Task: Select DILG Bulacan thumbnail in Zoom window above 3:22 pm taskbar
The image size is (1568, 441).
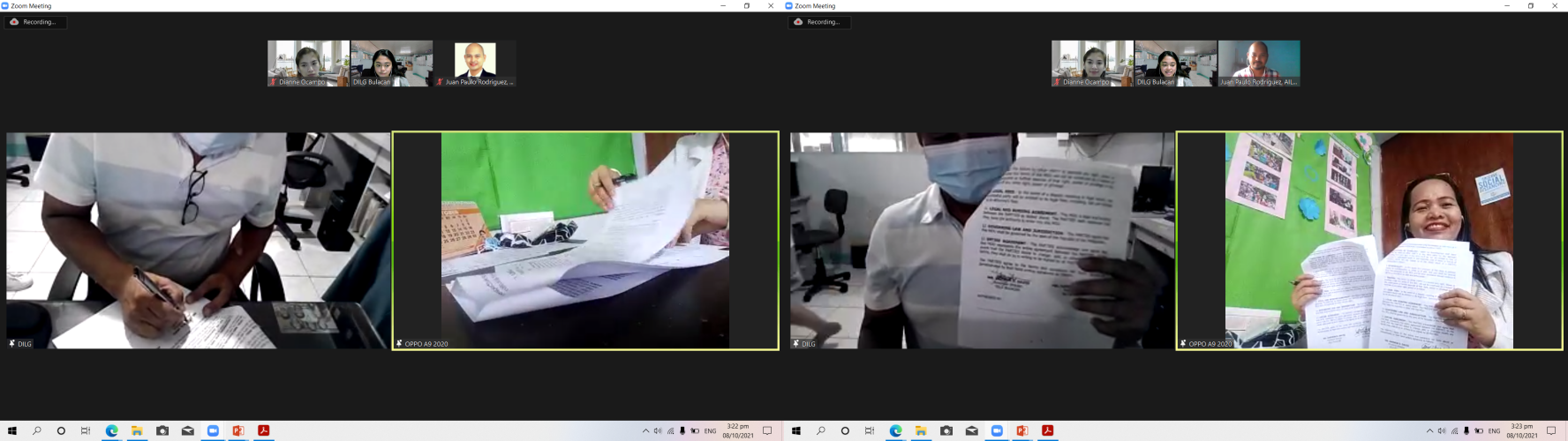Action: point(392,64)
